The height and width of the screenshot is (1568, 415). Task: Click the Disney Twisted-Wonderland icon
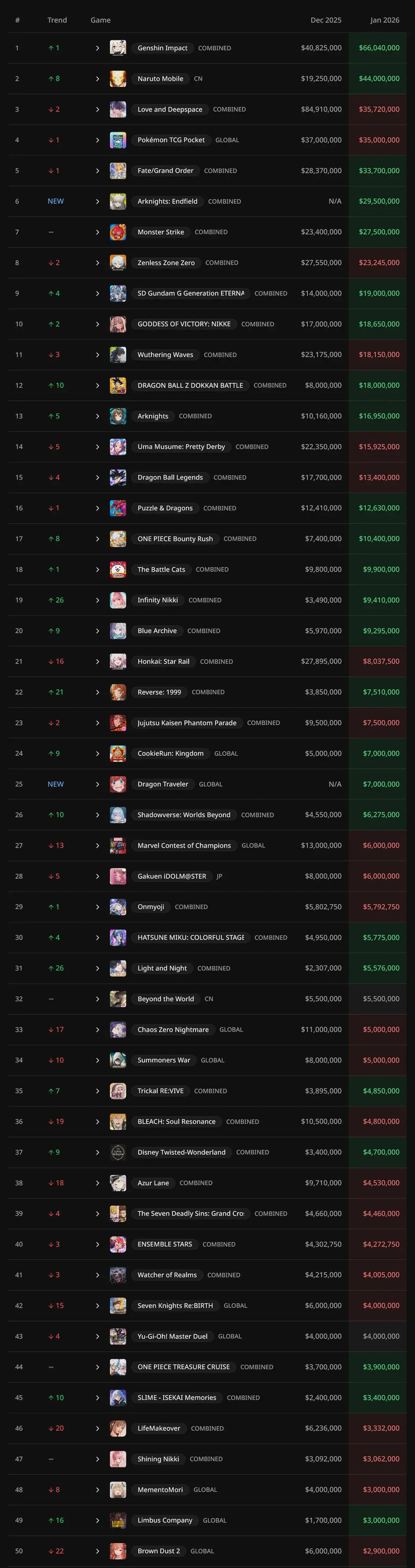tap(118, 1152)
